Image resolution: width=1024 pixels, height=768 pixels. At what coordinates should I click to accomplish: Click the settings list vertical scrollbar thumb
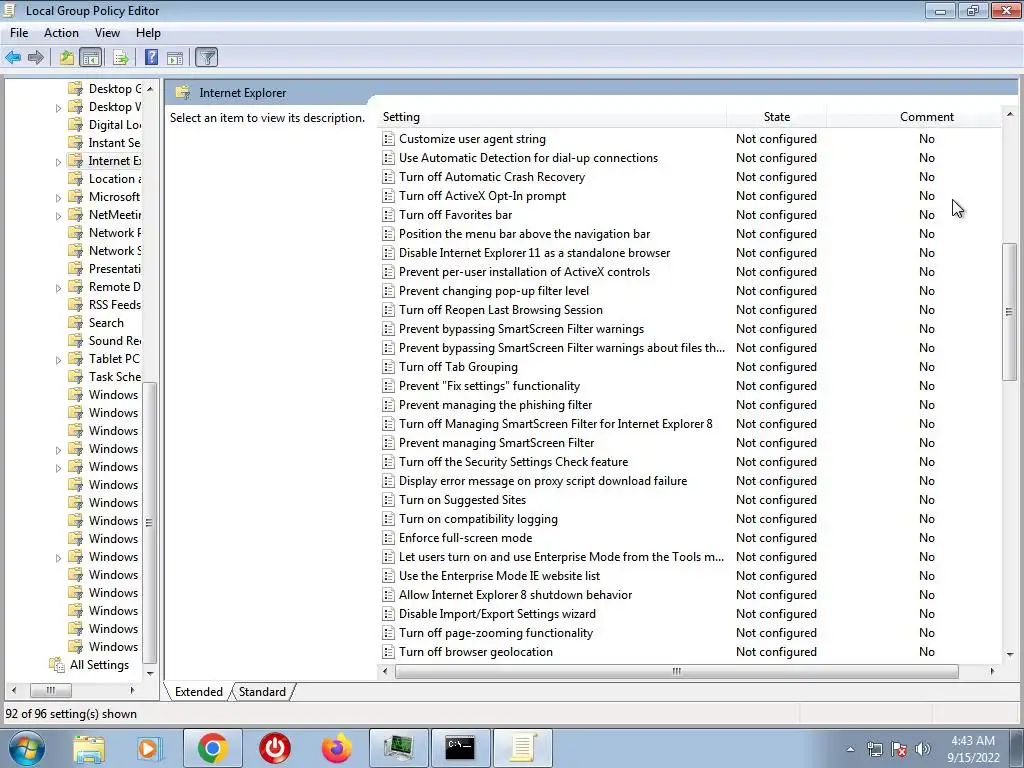pyautogui.click(x=1010, y=312)
